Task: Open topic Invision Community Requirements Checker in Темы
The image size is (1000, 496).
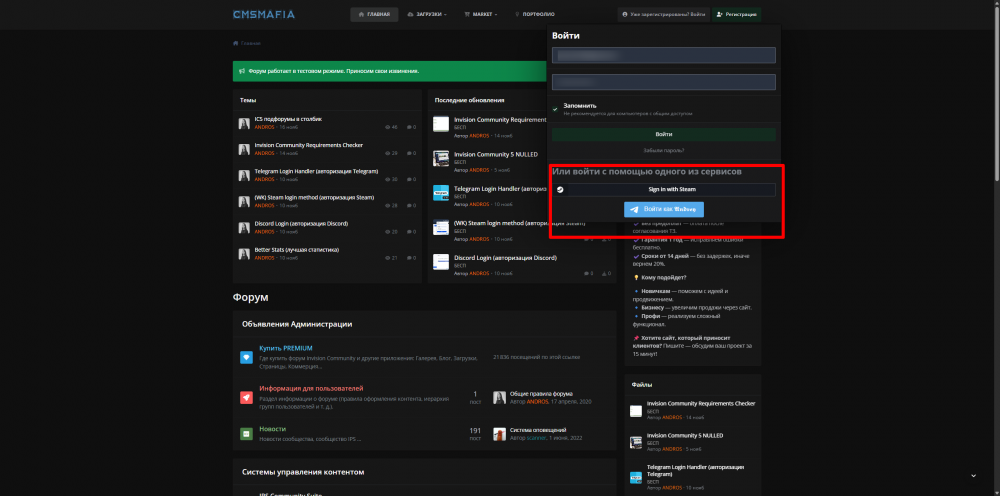Action: [309, 145]
